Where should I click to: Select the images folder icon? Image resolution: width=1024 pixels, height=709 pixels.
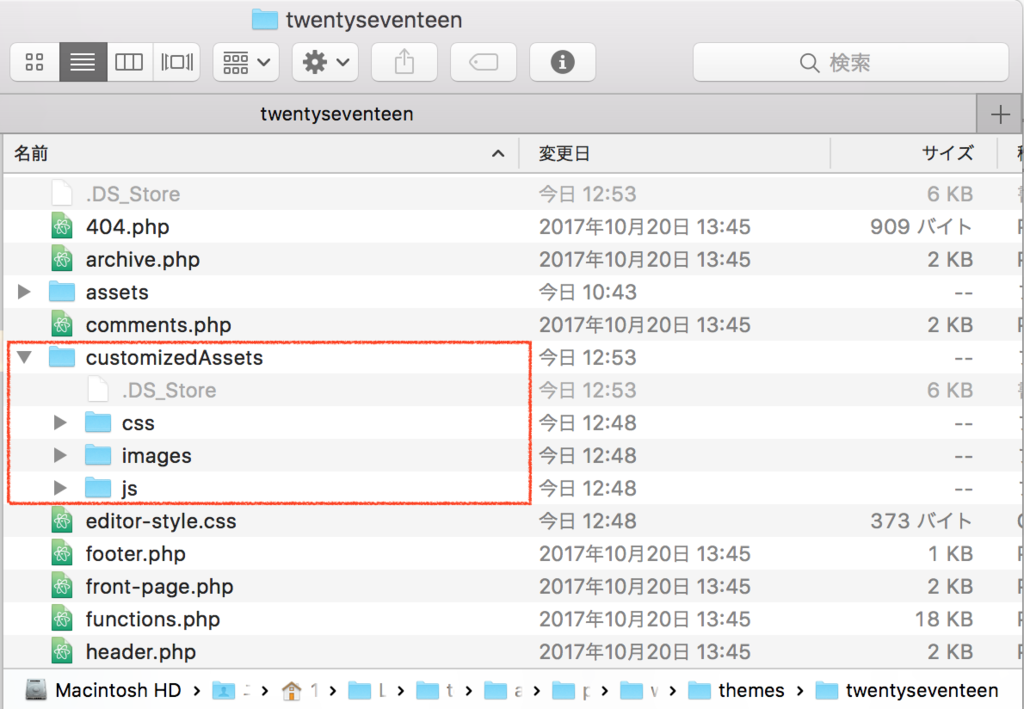98,455
